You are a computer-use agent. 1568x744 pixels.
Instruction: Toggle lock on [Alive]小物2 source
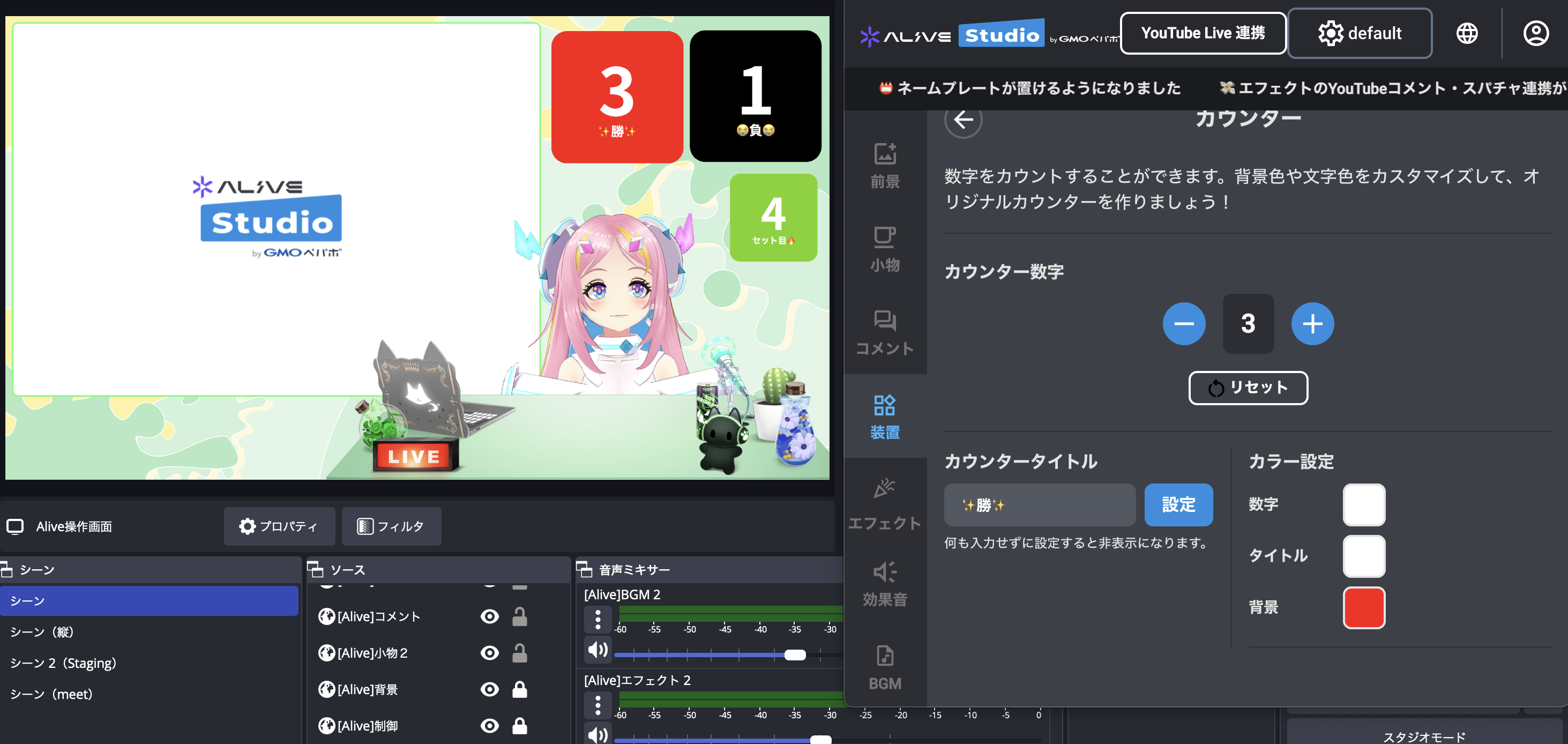(519, 653)
